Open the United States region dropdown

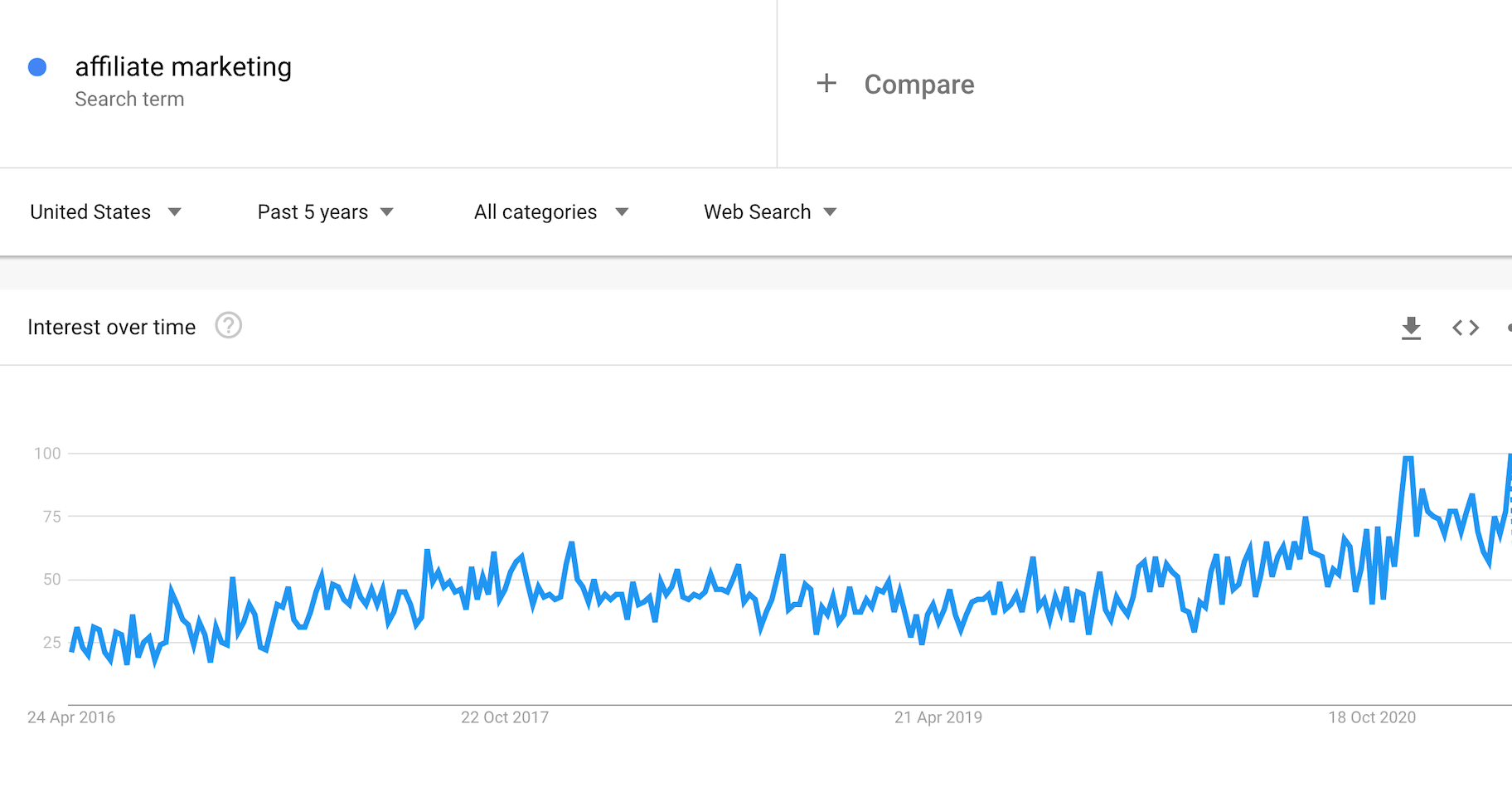click(105, 212)
